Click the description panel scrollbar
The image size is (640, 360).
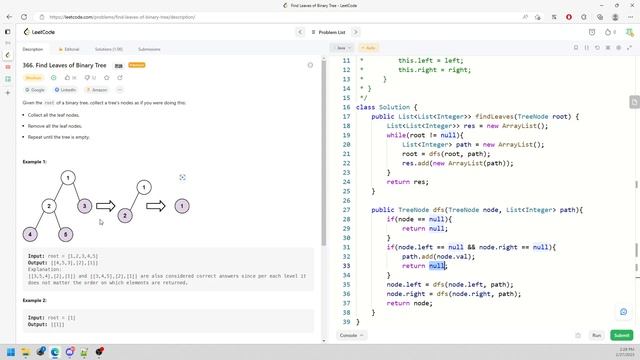(x=324, y=153)
